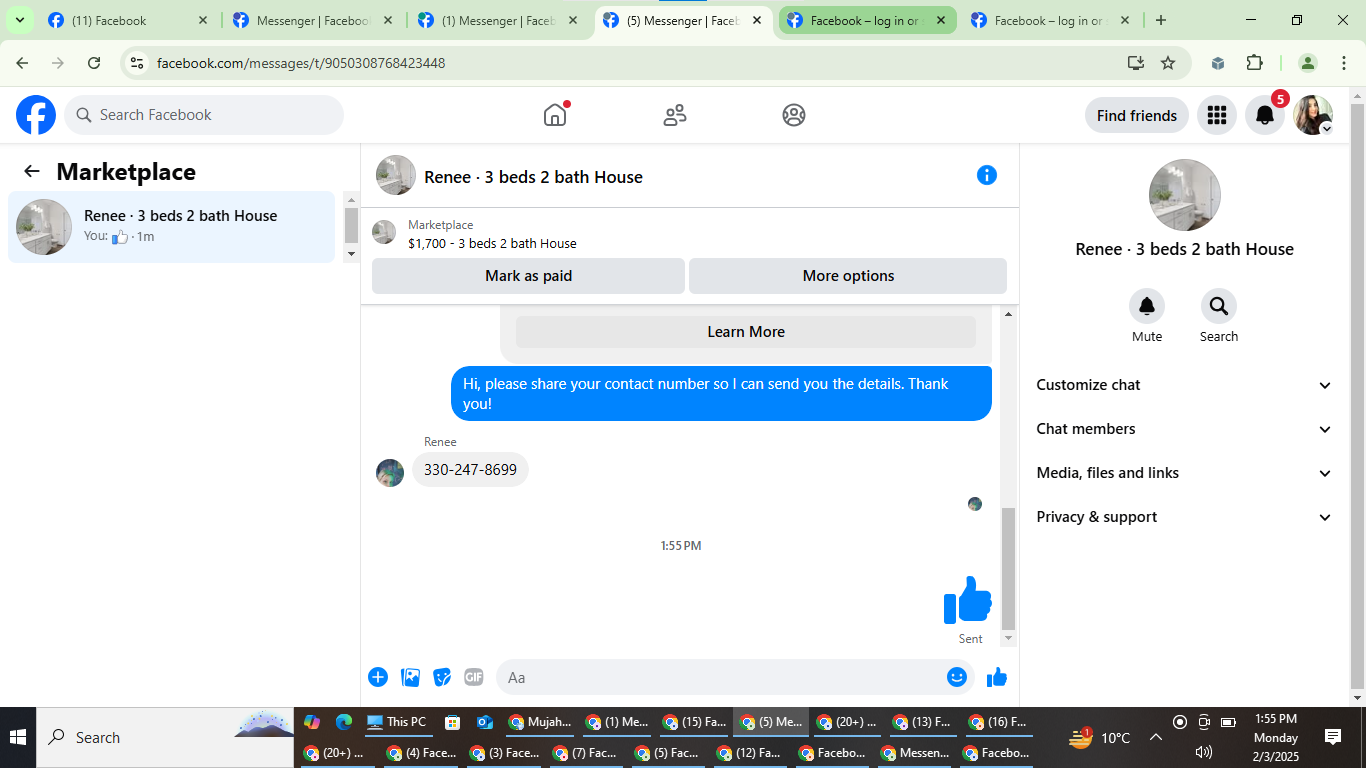Open a new browser tab
Viewport: 1366px width, 768px height.
point(1160,20)
